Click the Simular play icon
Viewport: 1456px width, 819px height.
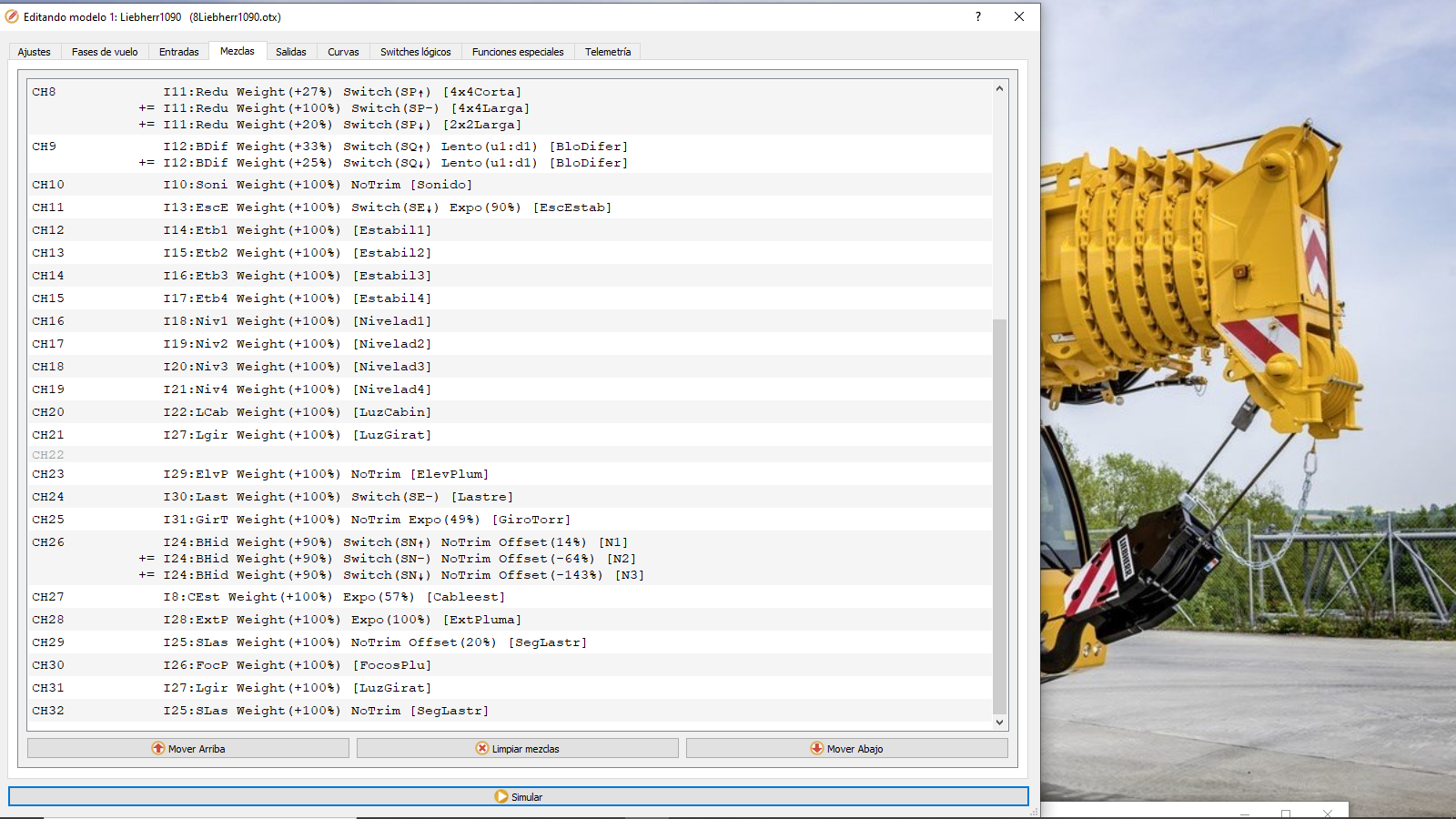501,797
